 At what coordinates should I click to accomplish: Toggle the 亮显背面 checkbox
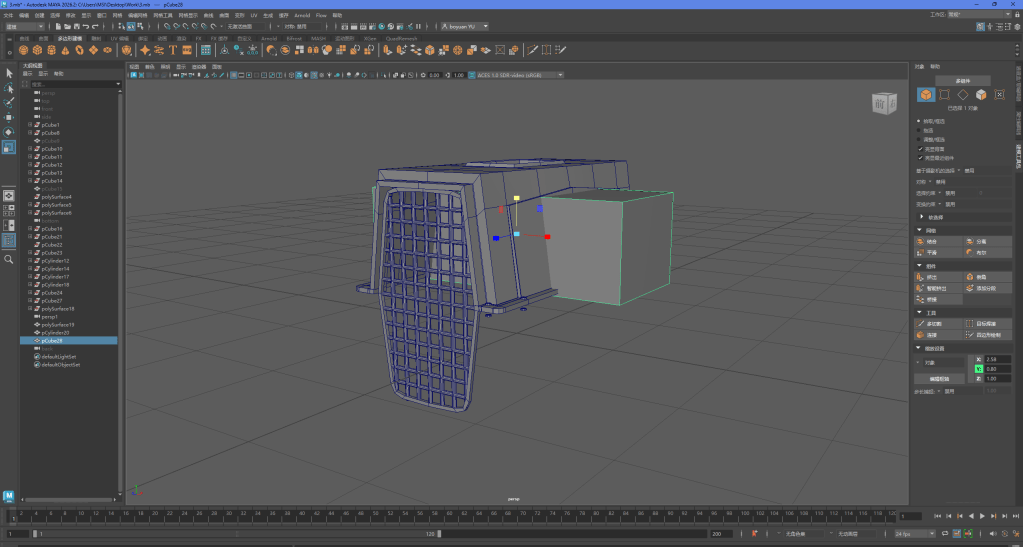coord(920,149)
